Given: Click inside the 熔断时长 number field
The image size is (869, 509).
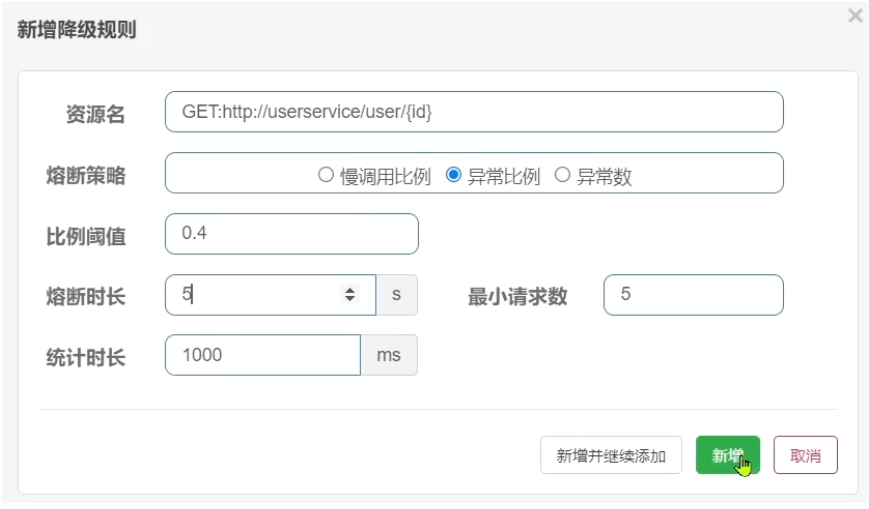Looking at the screenshot, I should click(x=255, y=295).
